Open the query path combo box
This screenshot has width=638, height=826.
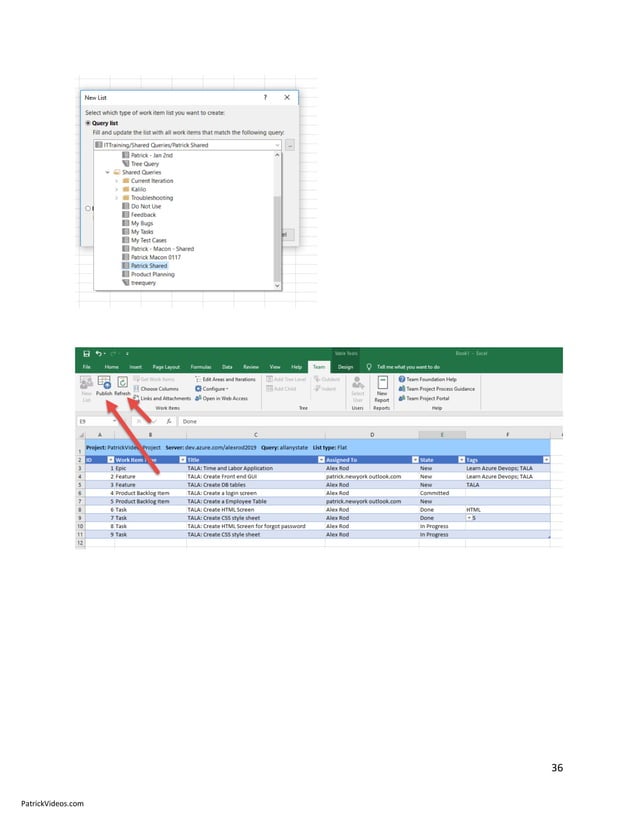[188, 145]
